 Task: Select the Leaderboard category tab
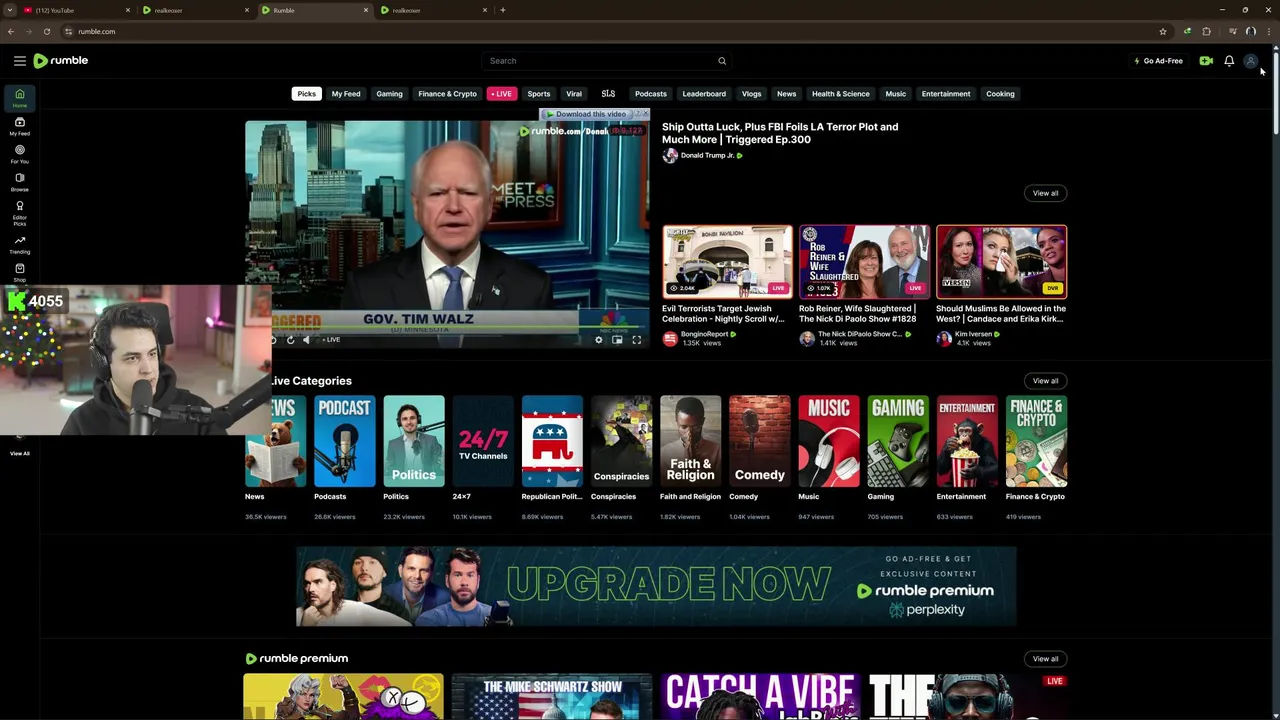(x=704, y=94)
